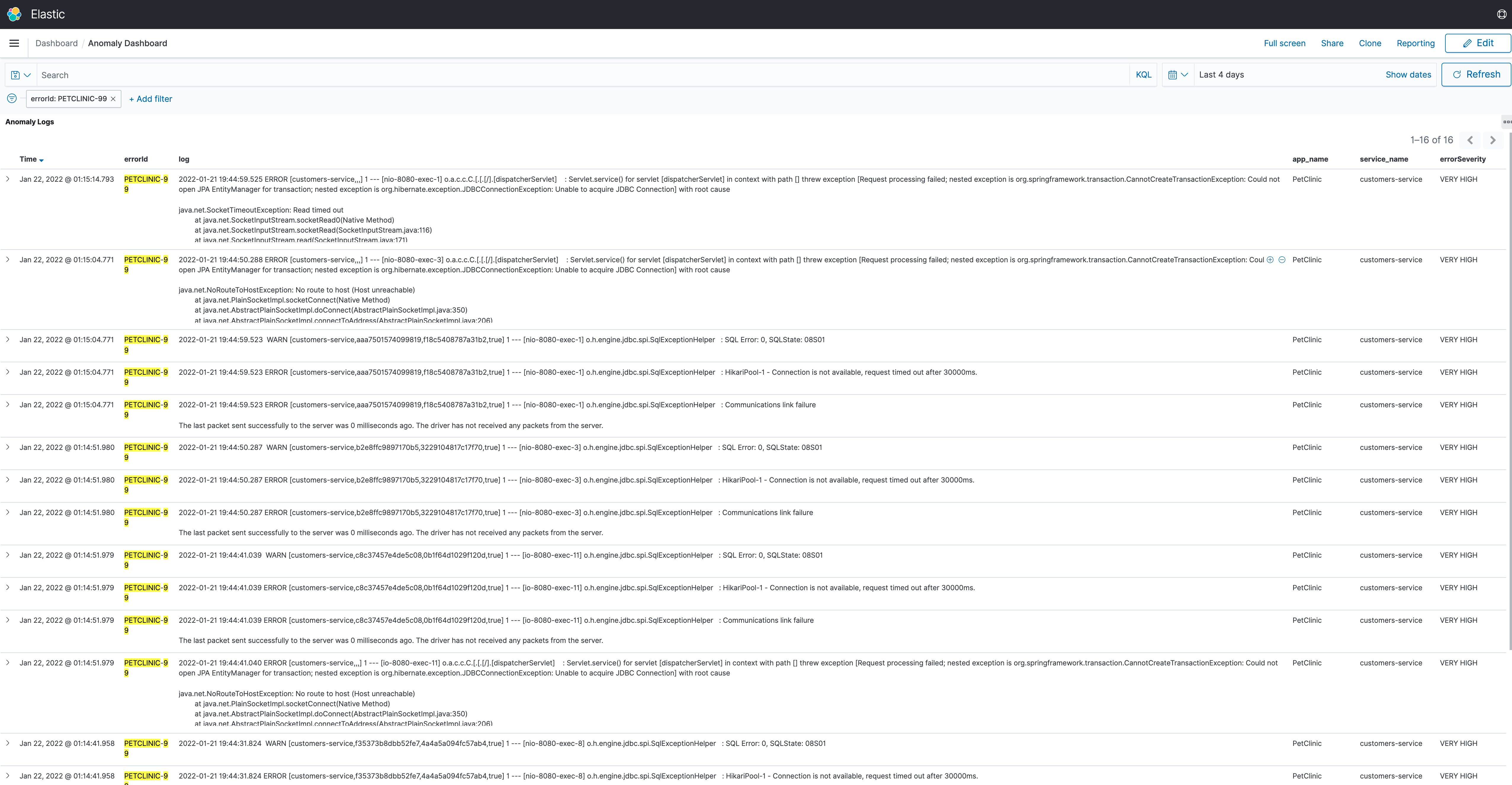The height and width of the screenshot is (785, 1512).
Task: Click Anomaly Dashboard breadcrumb title
Action: pos(127,44)
